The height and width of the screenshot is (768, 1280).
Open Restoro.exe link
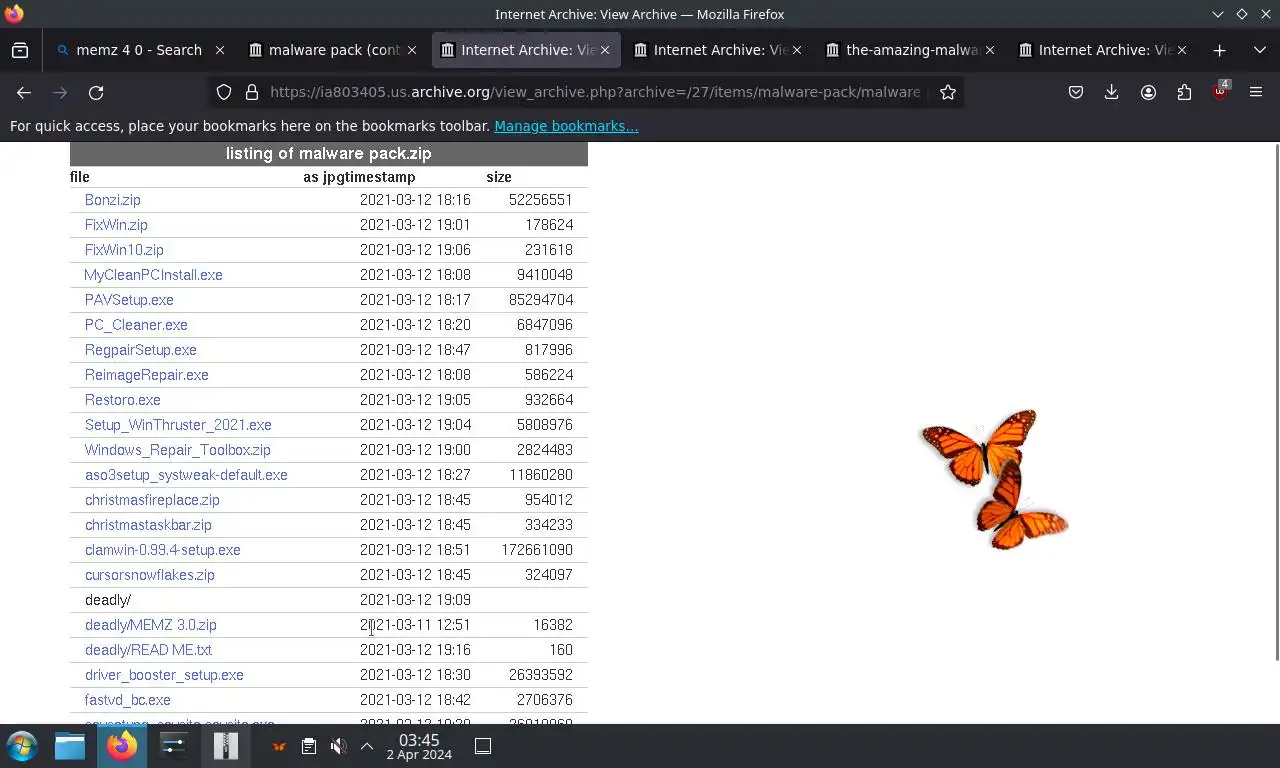[x=123, y=400]
